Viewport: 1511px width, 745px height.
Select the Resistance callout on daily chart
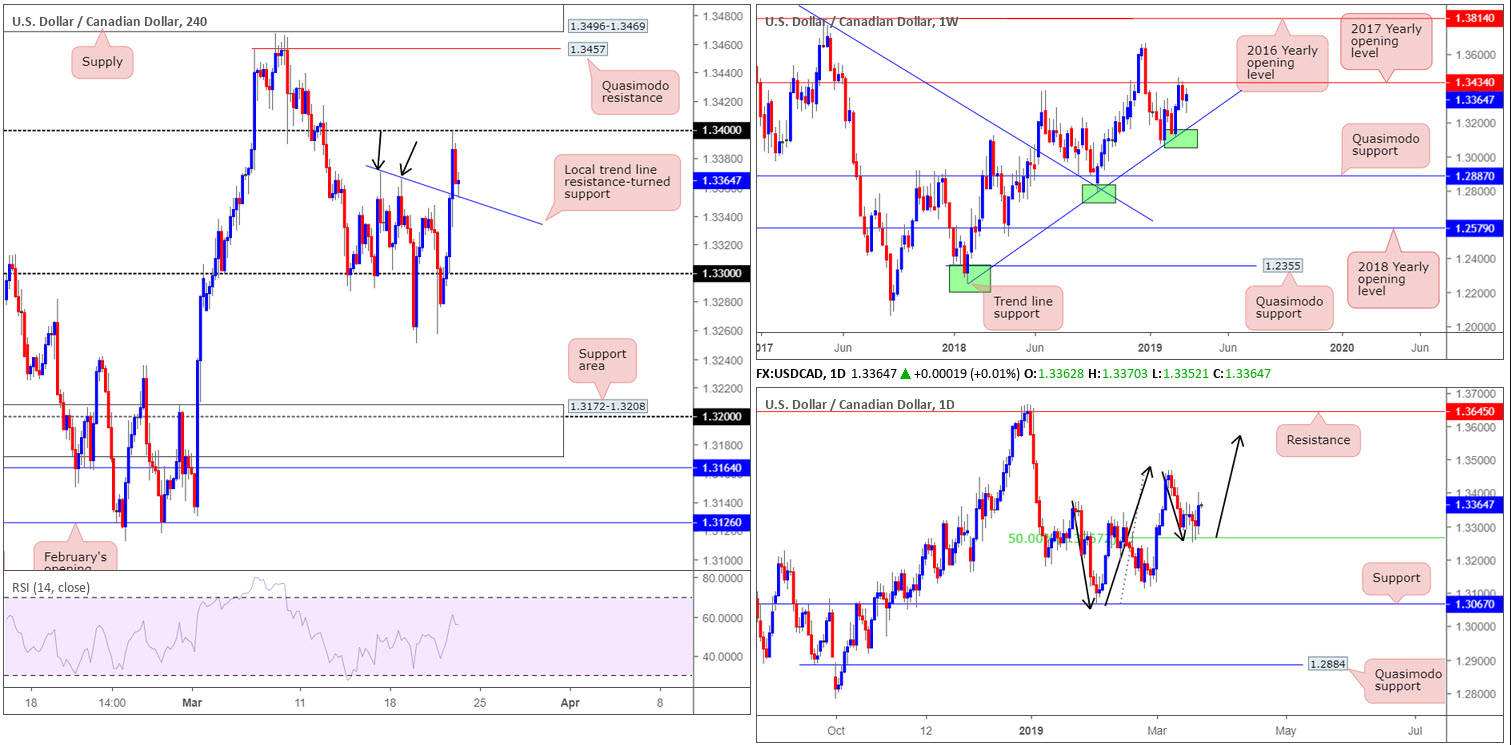tap(1318, 439)
